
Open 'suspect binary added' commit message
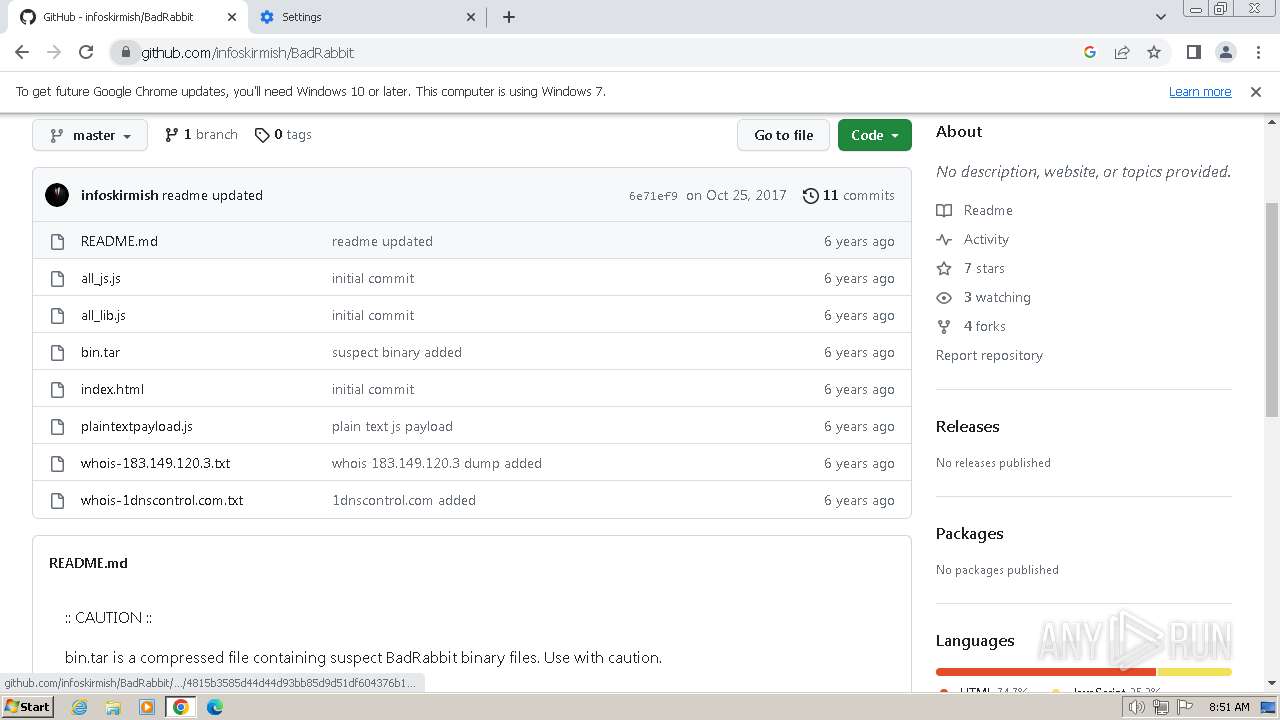[x=397, y=352]
